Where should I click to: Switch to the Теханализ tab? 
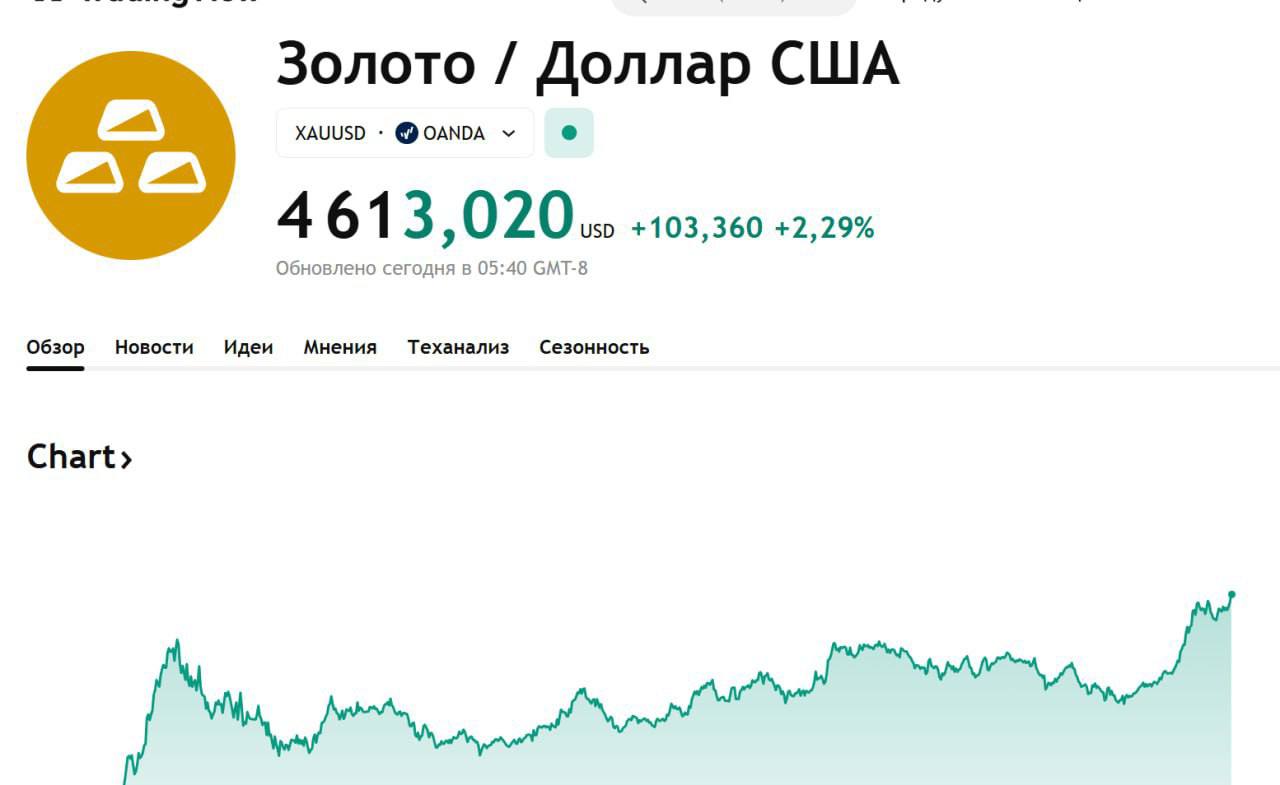tap(458, 347)
